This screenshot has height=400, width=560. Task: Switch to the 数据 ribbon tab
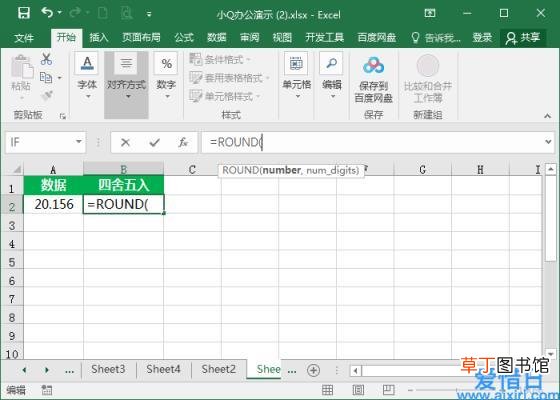[x=216, y=38]
